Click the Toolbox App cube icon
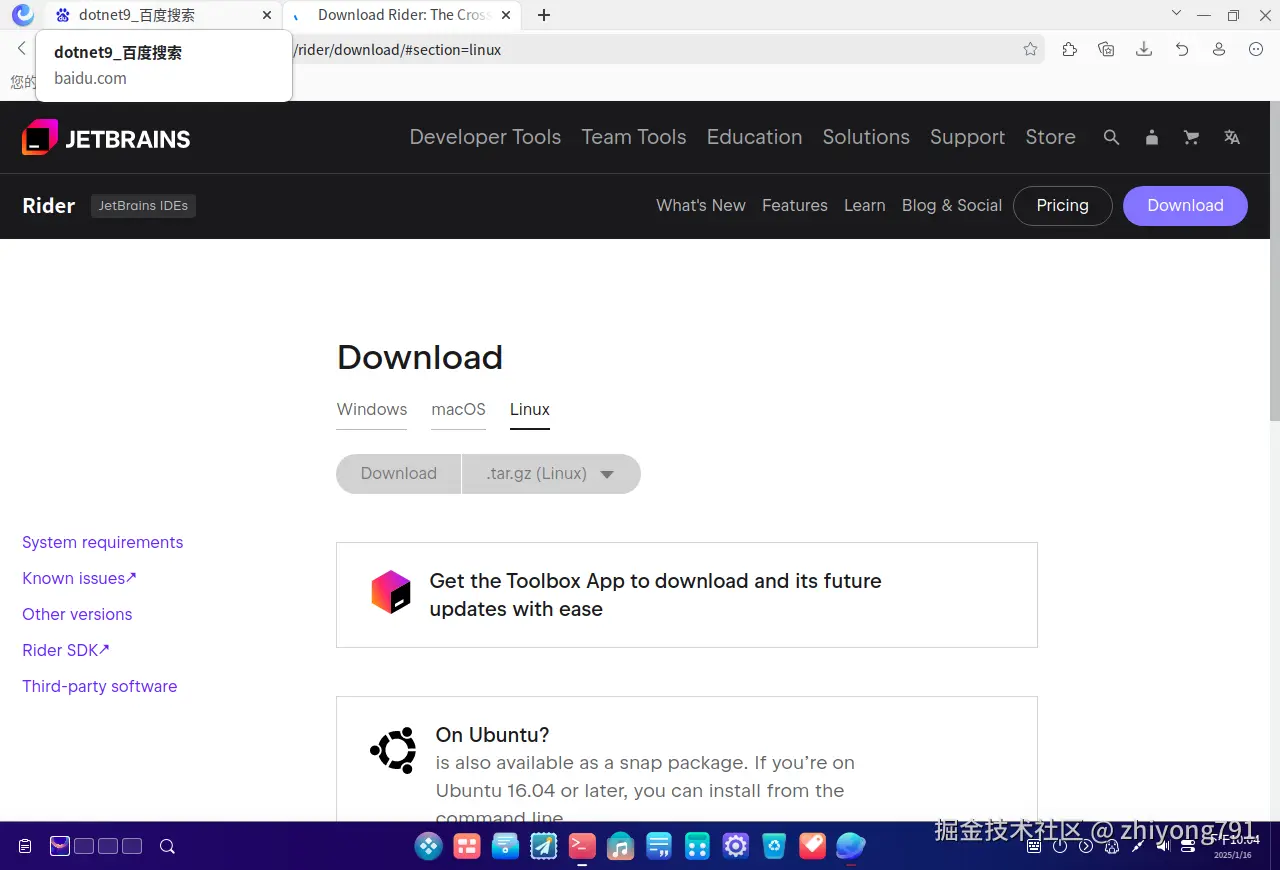 (x=391, y=592)
